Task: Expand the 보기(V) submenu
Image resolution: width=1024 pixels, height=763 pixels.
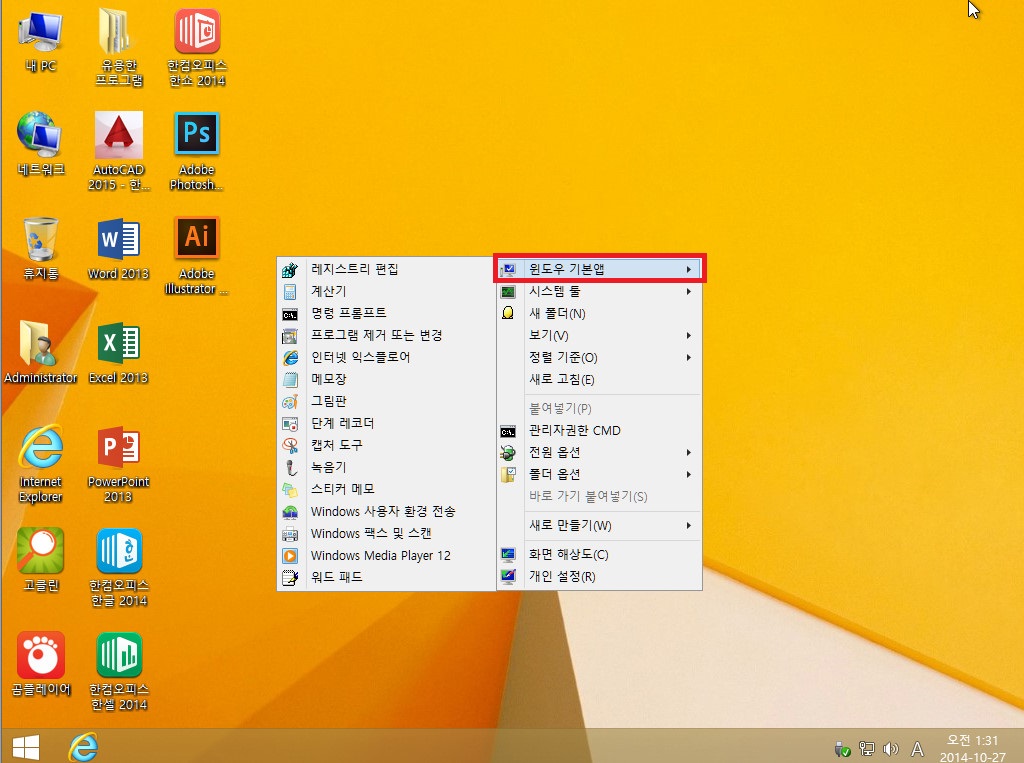Action: point(600,336)
